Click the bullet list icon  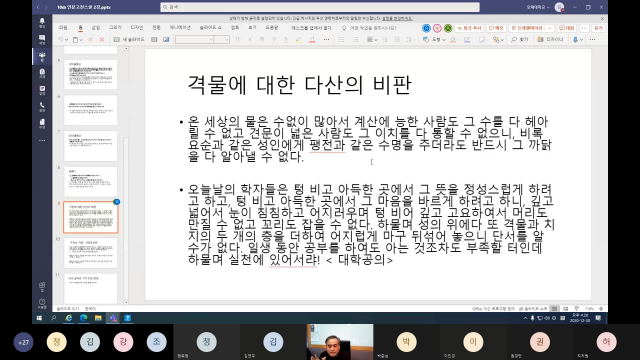(x=341, y=40)
